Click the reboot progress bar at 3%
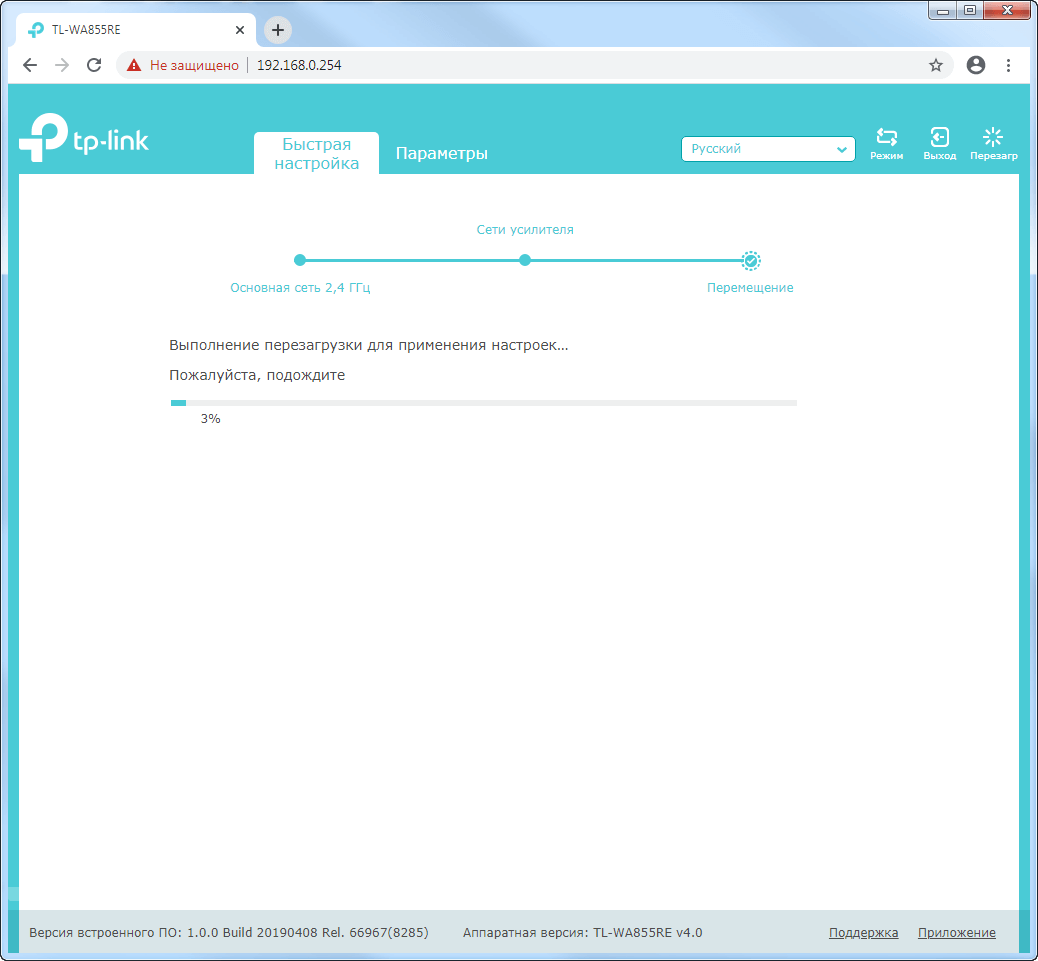 483,402
